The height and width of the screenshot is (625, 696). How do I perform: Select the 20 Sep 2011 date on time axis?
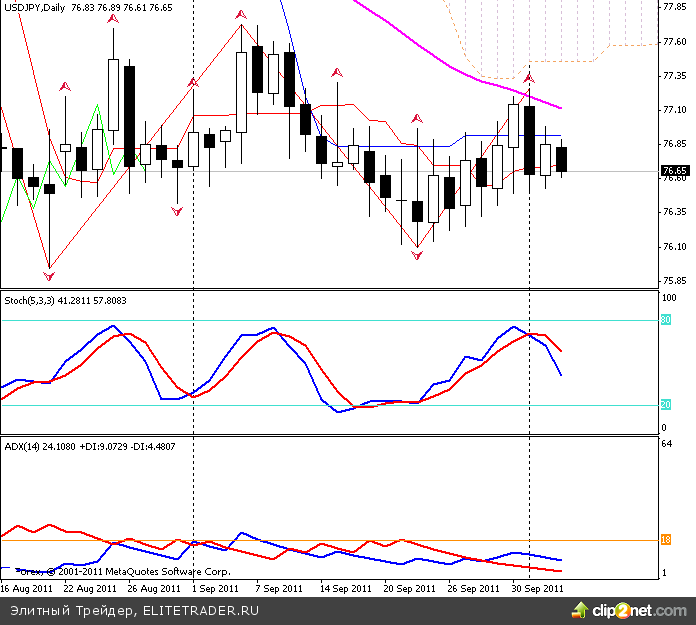(x=410, y=589)
